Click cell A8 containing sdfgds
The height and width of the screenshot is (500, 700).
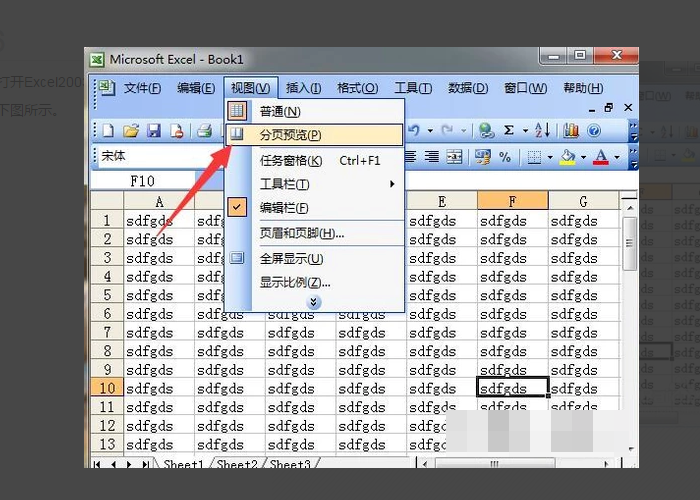coord(159,351)
